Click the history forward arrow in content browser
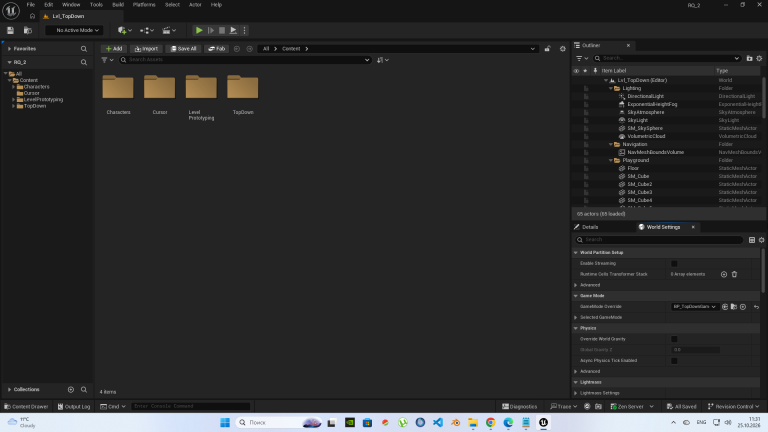This screenshot has height=432, width=768. coord(249,48)
